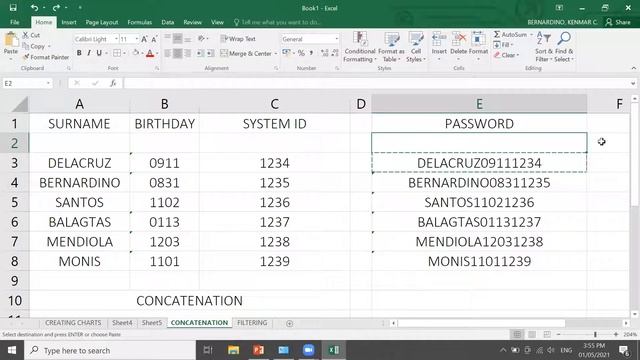
Task: Switch to Page Layout view
Action: [532, 334]
